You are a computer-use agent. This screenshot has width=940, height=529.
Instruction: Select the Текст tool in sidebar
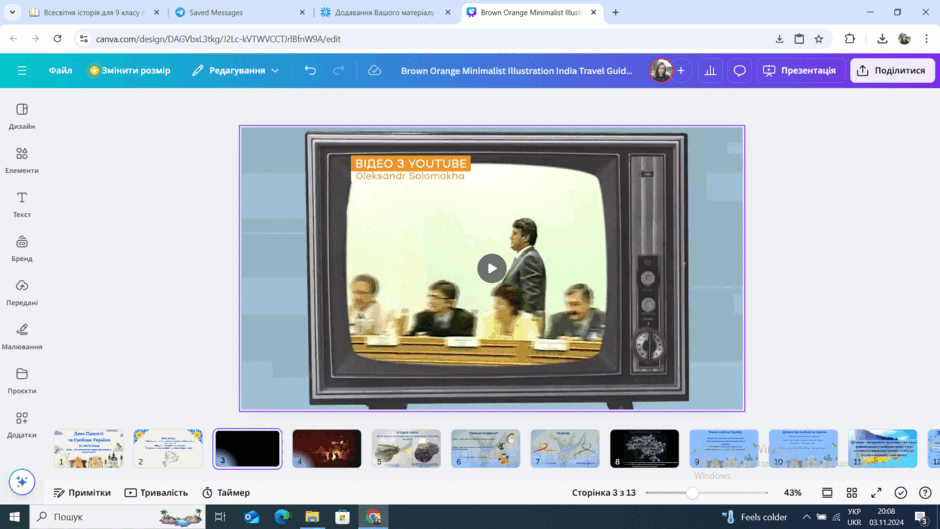click(22, 205)
